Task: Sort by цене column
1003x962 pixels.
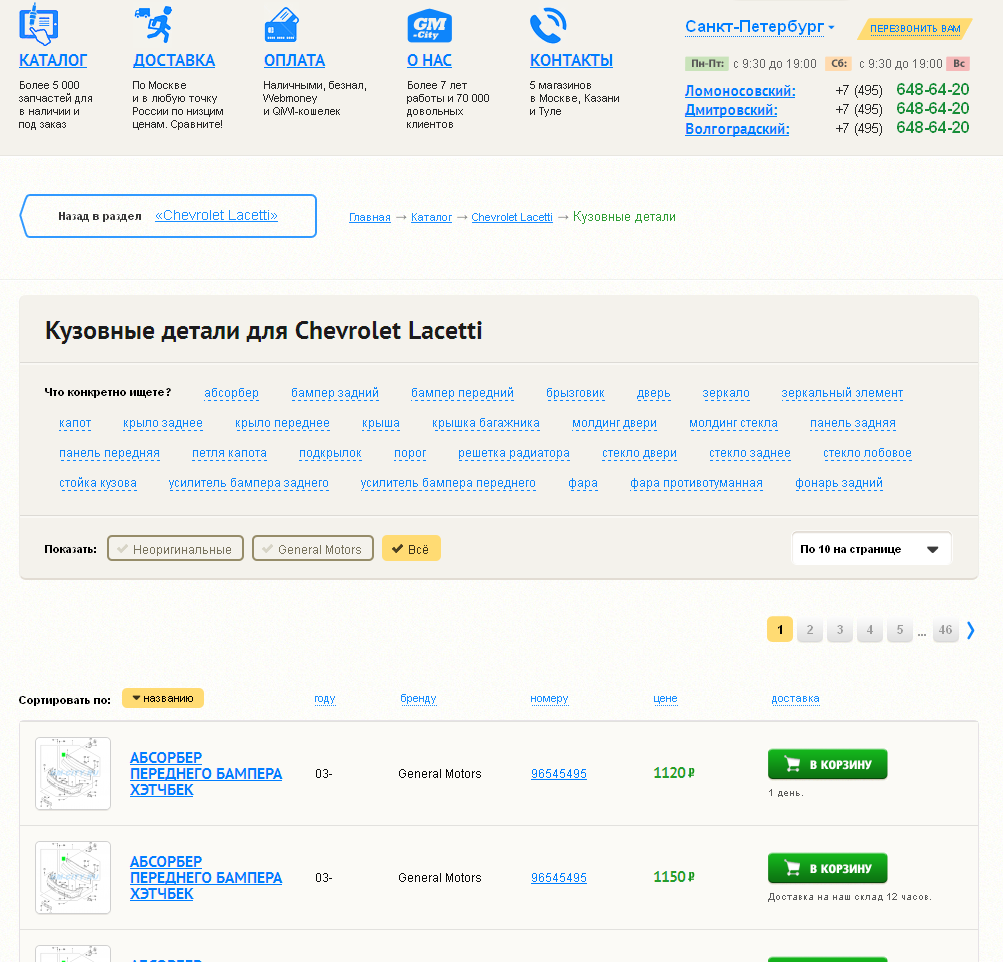Action: (665, 698)
